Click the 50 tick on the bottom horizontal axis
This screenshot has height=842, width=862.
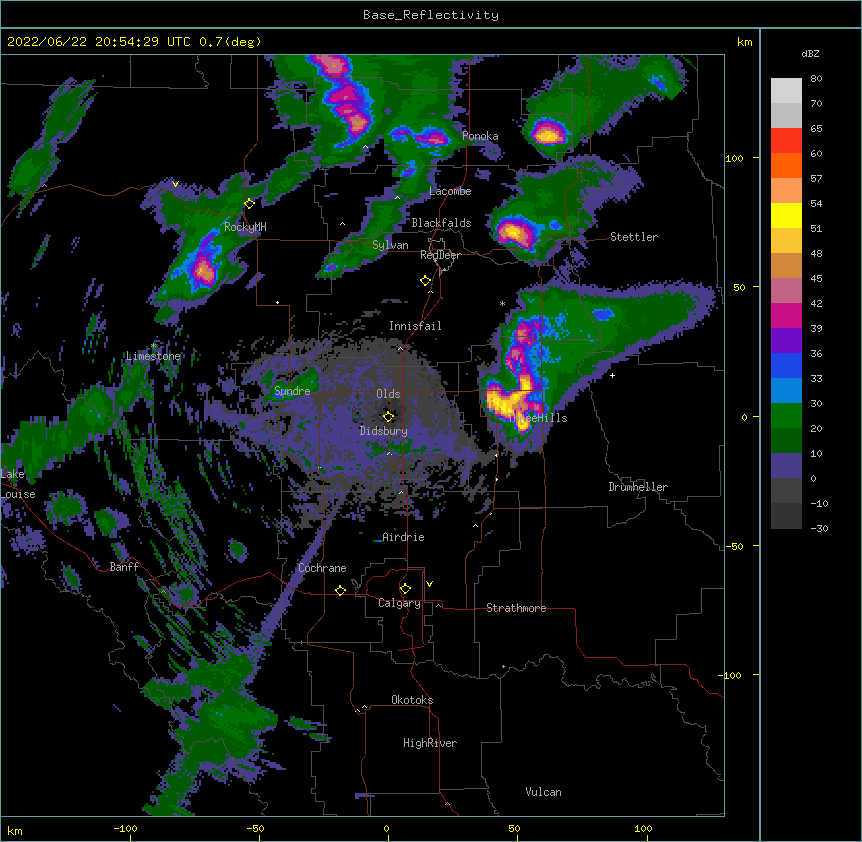tap(514, 828)
